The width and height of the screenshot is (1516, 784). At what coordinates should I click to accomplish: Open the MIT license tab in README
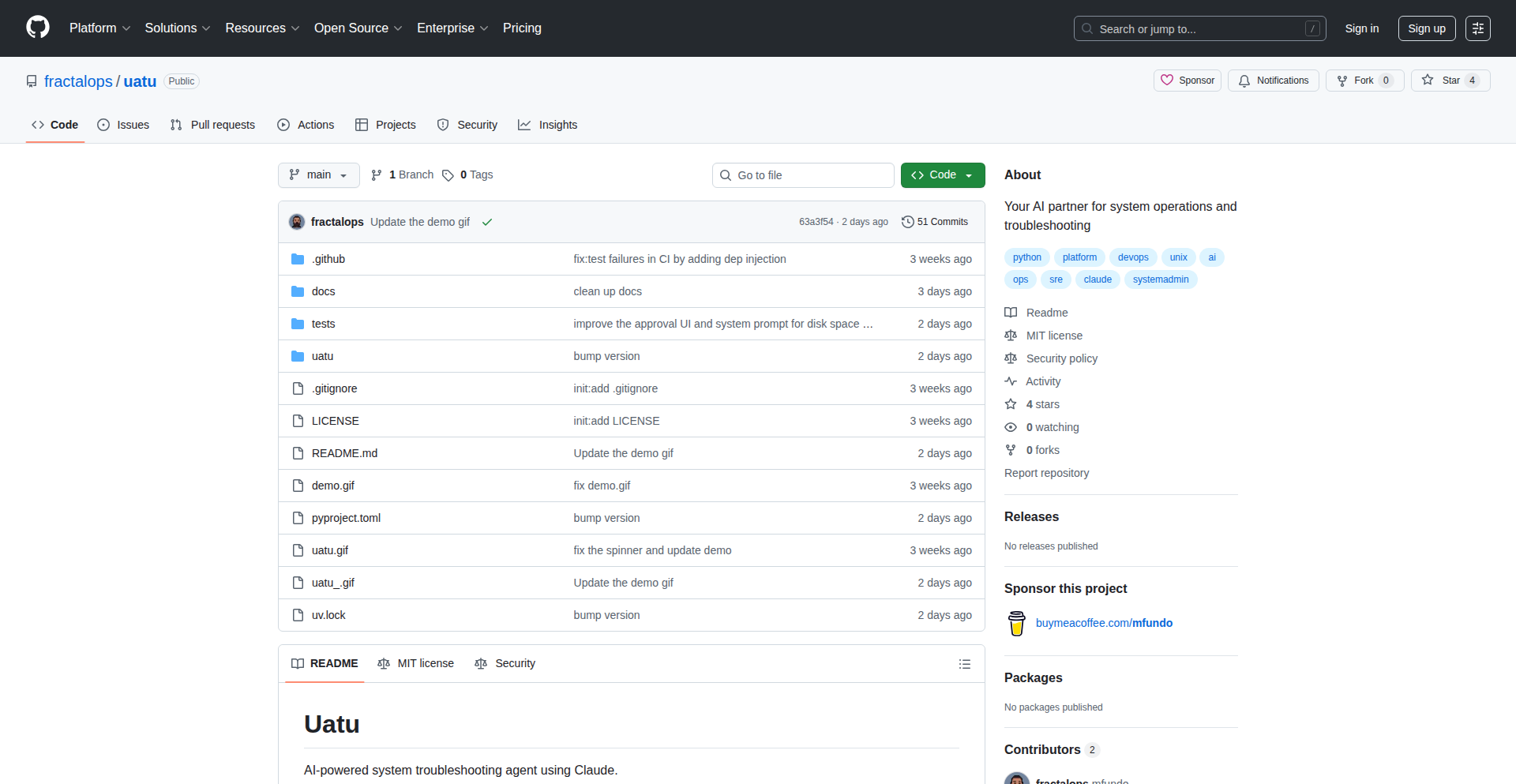(x=416, y=663)
